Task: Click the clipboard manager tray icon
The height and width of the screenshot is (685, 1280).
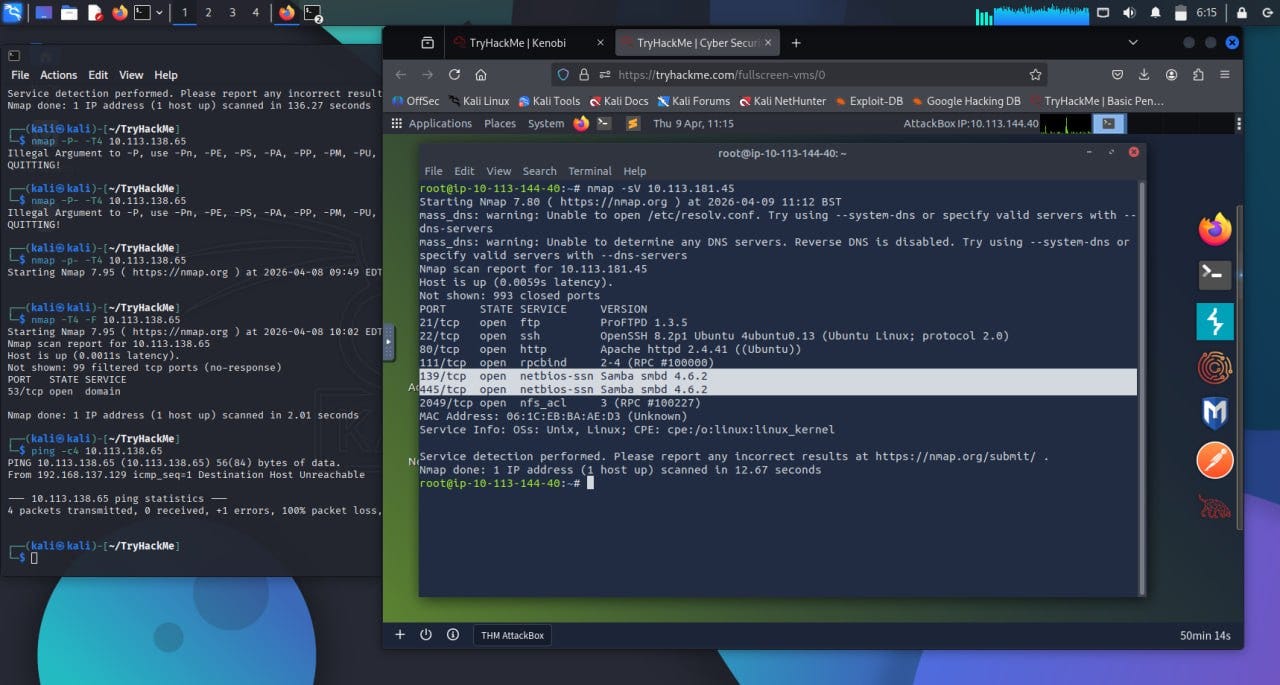Action: pyautogui.click(x=1180, y=13)
